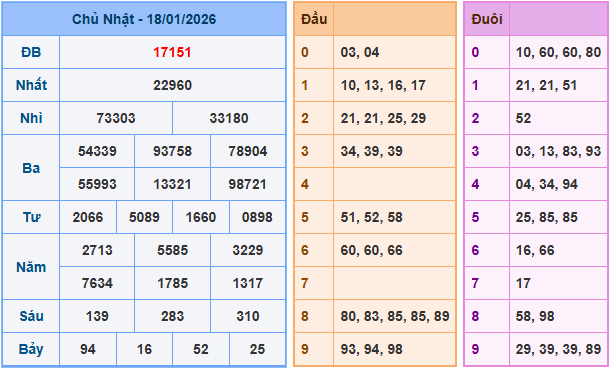This screenshot has height=368, width=611.
Task: Select Ba prize number 93758
Action: coord(172,151)
